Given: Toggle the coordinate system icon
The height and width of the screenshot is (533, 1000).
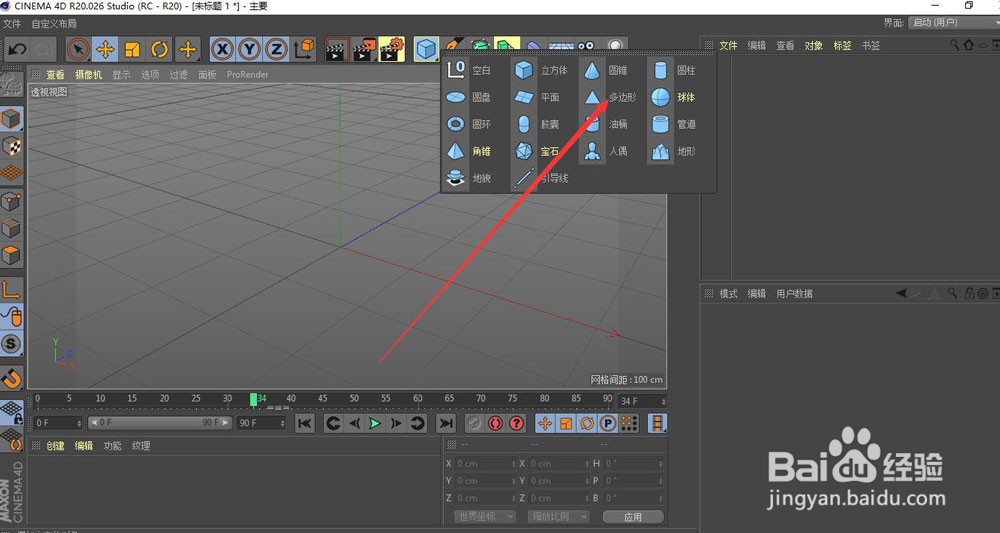Looking at the screenshot, I should point(304,49).
